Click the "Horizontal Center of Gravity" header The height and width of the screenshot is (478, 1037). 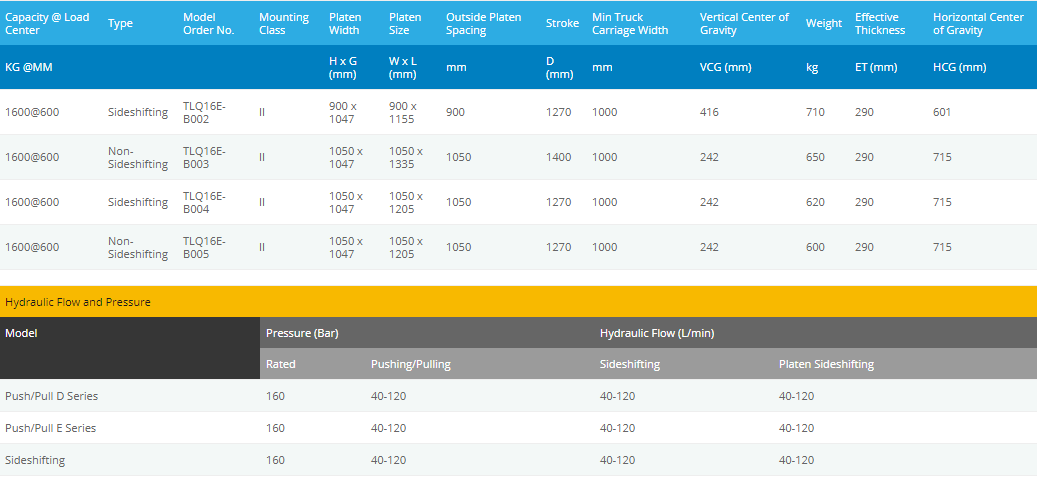976,24
